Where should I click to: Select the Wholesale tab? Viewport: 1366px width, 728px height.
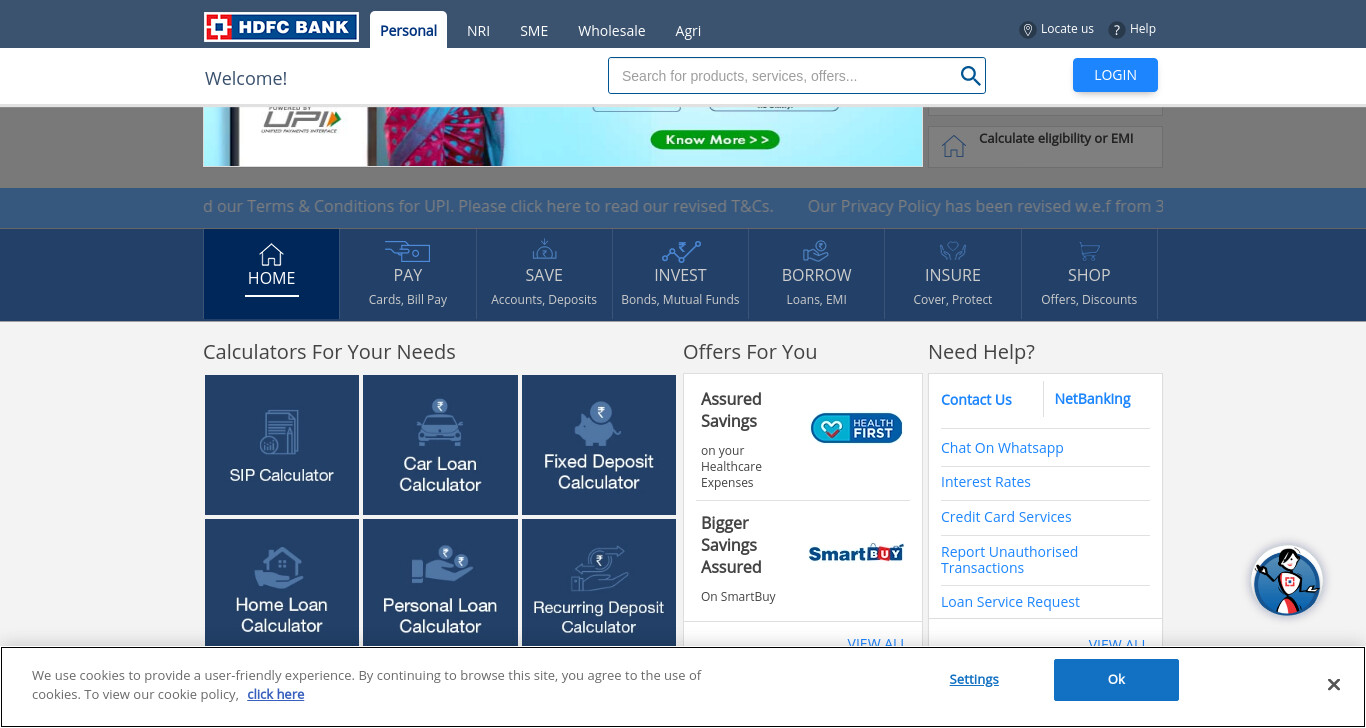611,31
